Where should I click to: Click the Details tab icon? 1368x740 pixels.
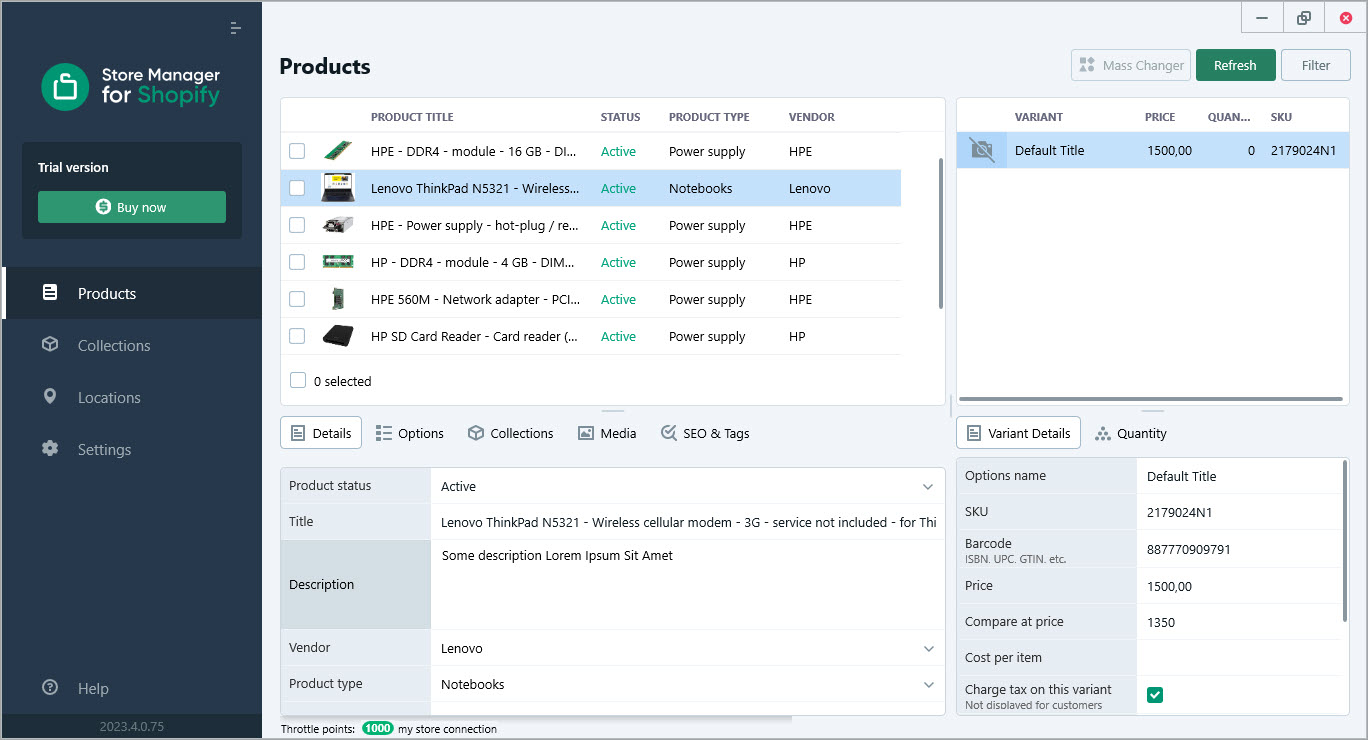(x=298, y=433)
